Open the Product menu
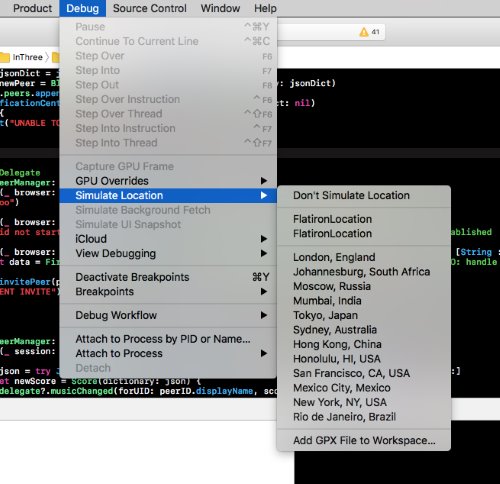Image resolution: width=500 pixels, height=484 pixels. tap(32, 8)
